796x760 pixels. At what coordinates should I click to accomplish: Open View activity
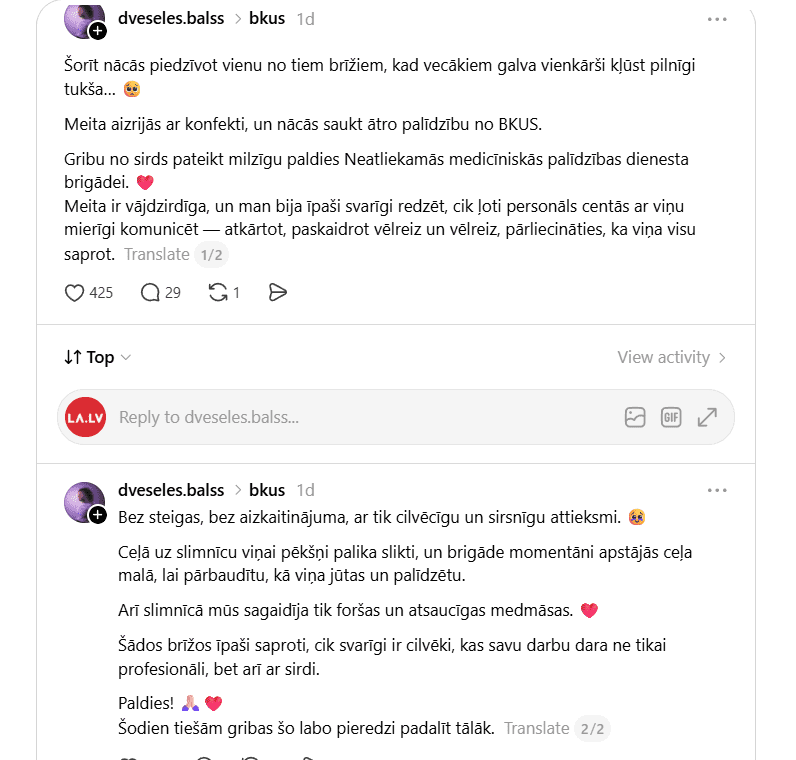click(x=672, y=357)
